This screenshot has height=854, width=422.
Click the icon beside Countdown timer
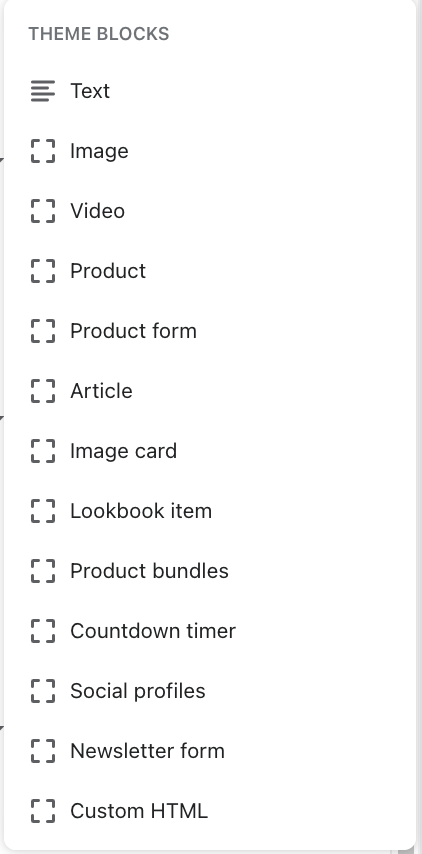click(42, 631)
